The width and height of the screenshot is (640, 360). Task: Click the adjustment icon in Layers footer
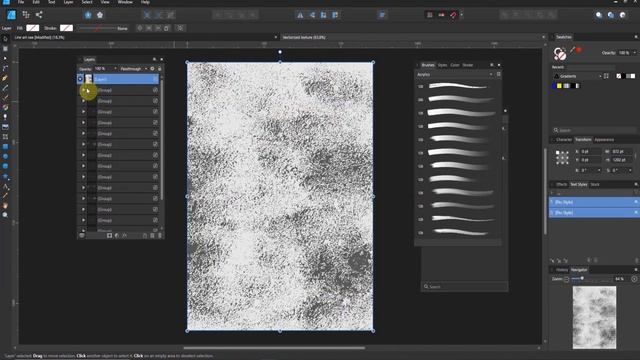[117, 236]
